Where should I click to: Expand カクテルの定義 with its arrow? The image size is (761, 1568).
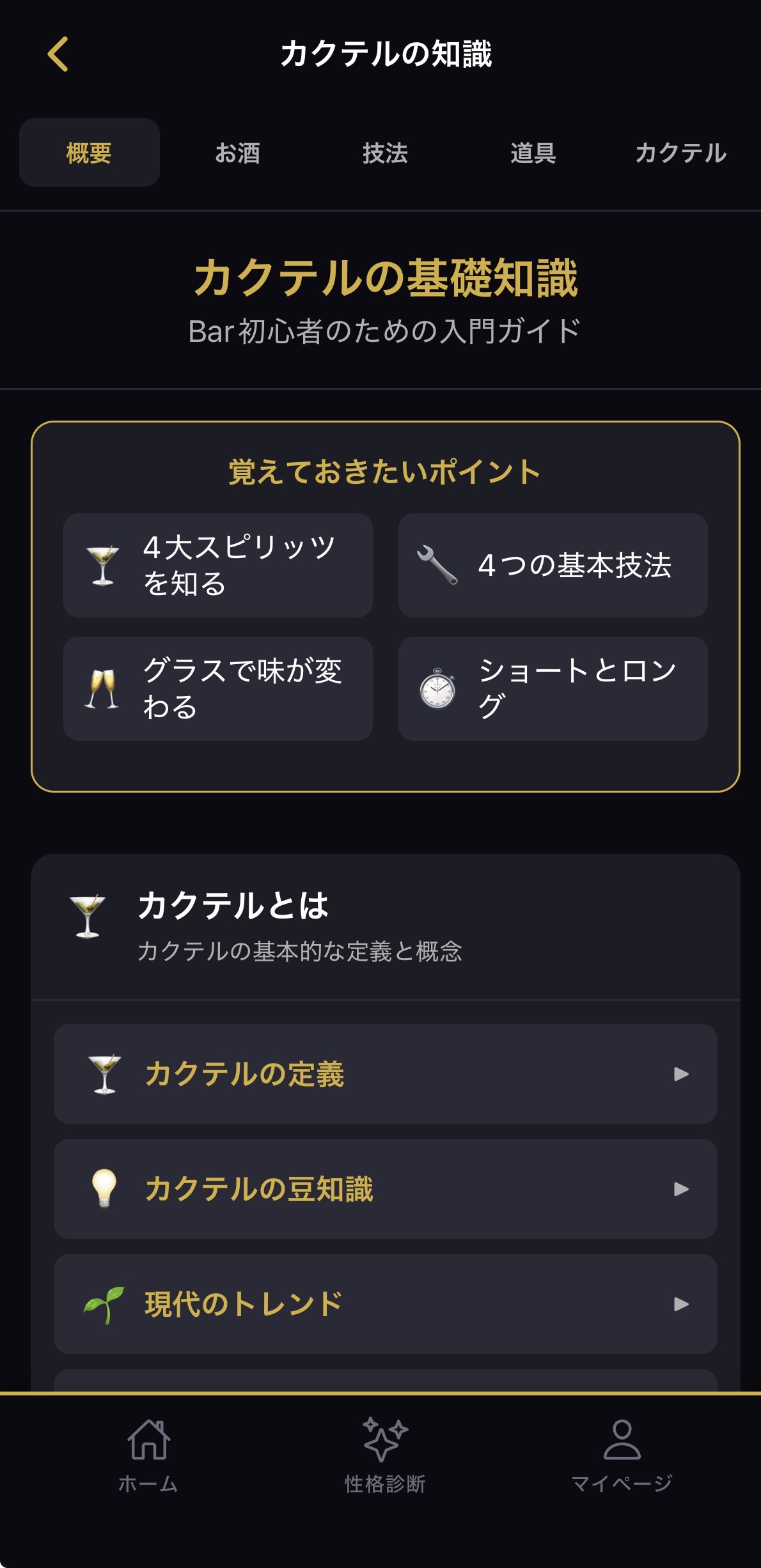click(x=681, y=1074)
